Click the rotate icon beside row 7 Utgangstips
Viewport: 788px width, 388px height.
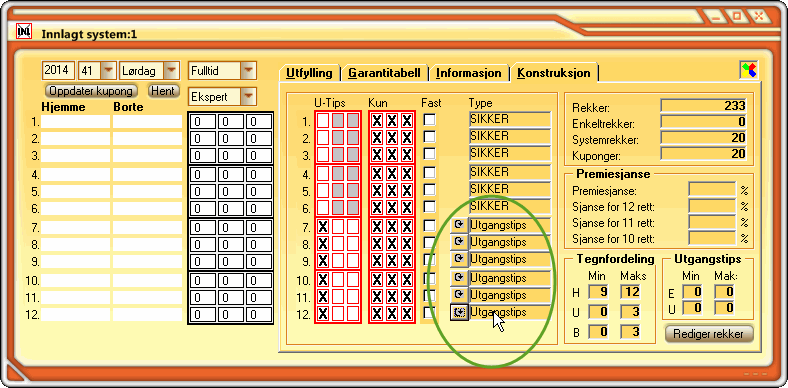458,225
